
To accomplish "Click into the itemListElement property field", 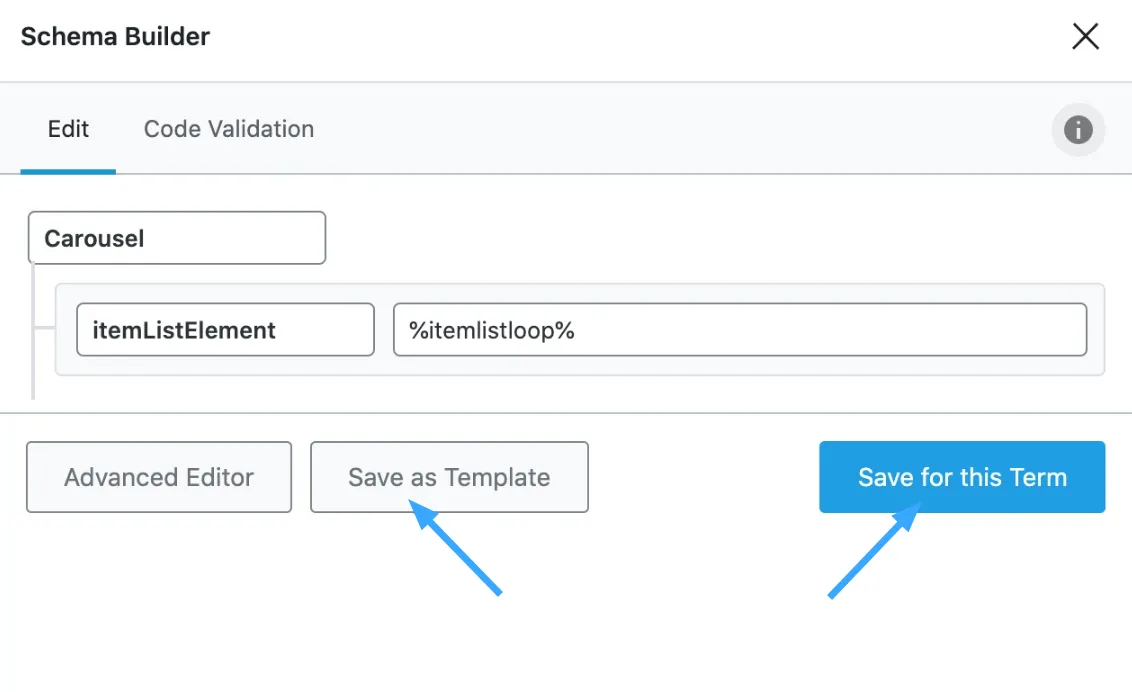I will point(225,330).
